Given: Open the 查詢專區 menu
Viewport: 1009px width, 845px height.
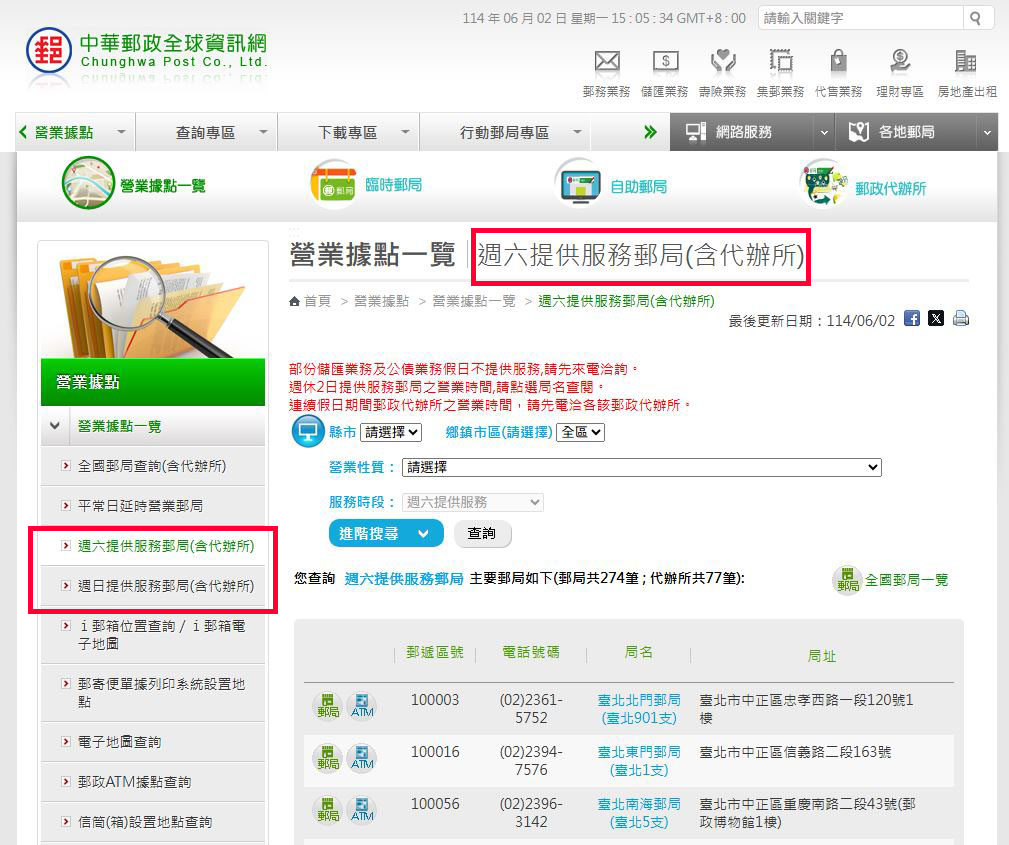Looking at the screenshot, I should click(x=220, y=132).
